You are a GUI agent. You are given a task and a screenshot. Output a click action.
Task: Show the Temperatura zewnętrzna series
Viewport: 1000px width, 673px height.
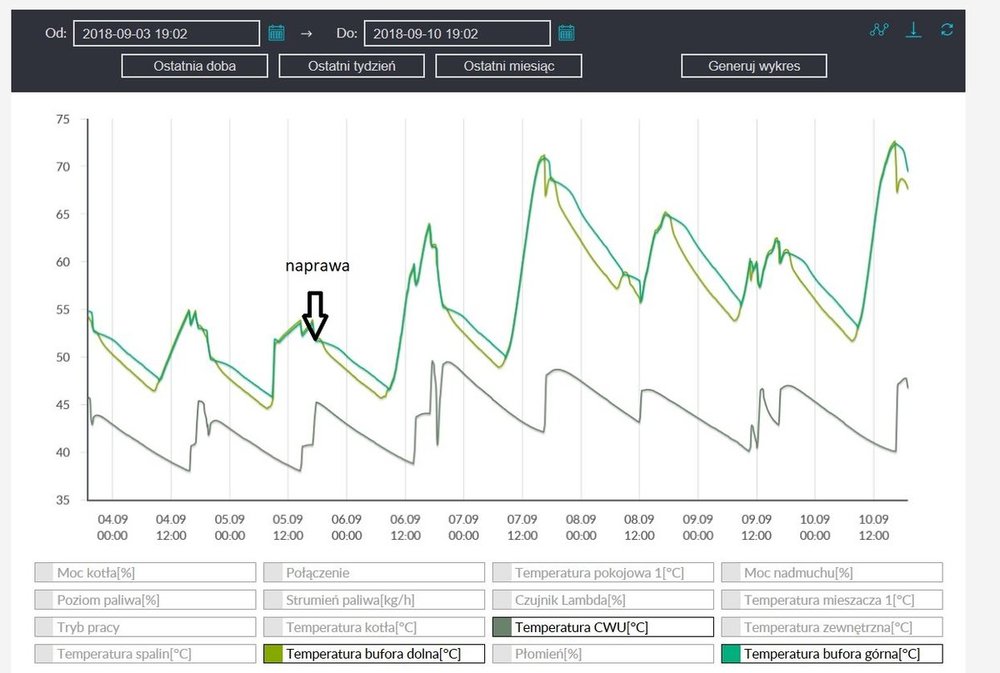pos(831,627)
